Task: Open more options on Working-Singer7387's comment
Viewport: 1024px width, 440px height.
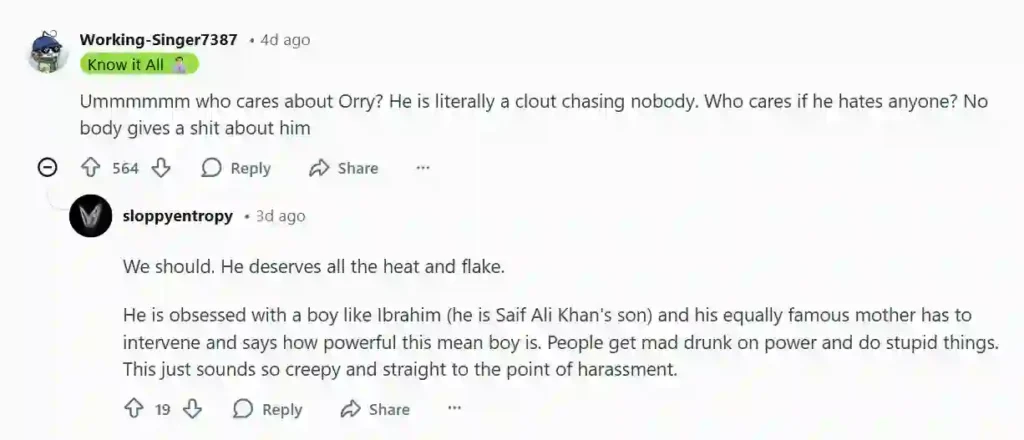Action: [423, 168]
